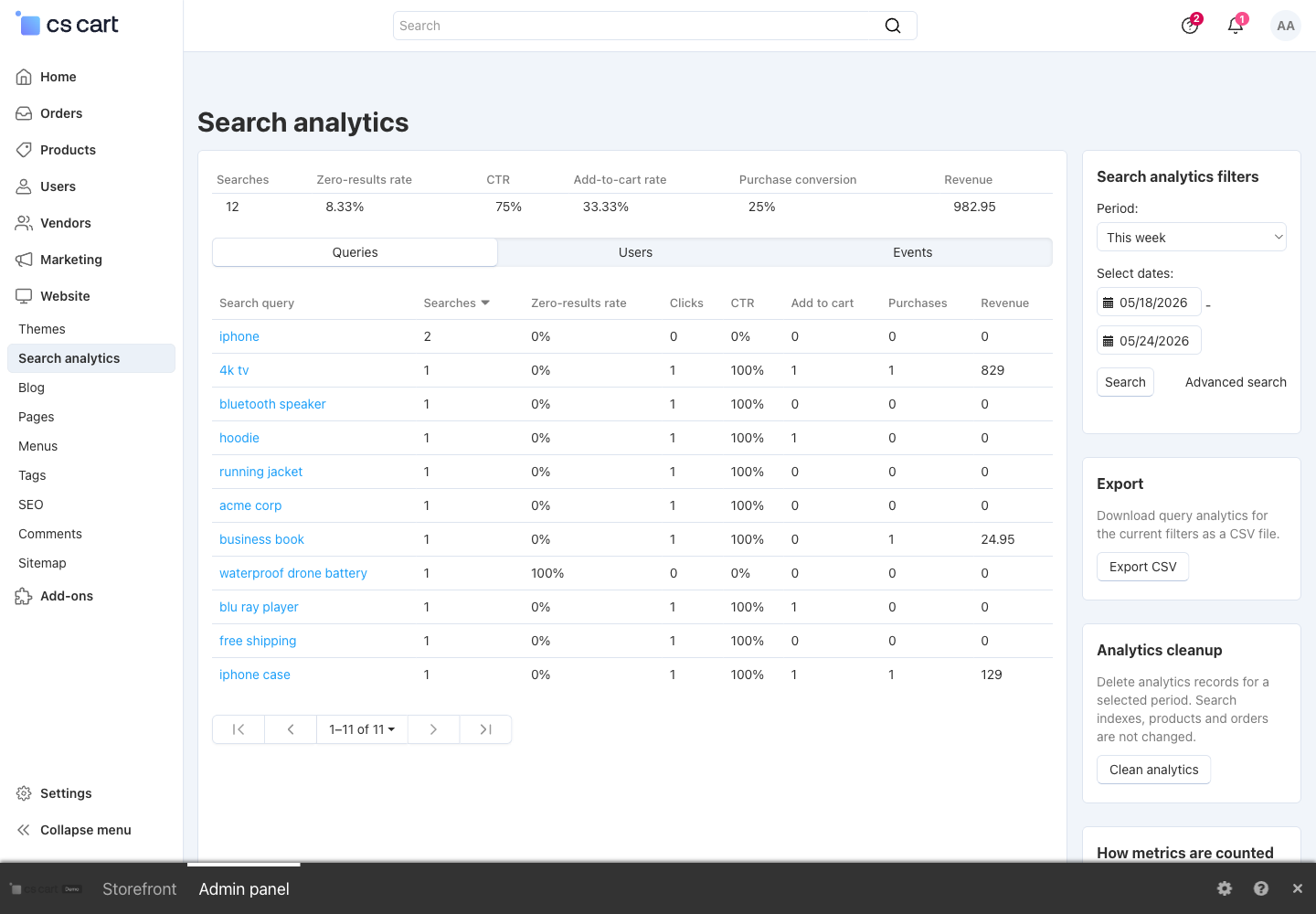Open the Users sidebar menu
This screenshot has height=914, width=1316.
click(x=58, y=186)
